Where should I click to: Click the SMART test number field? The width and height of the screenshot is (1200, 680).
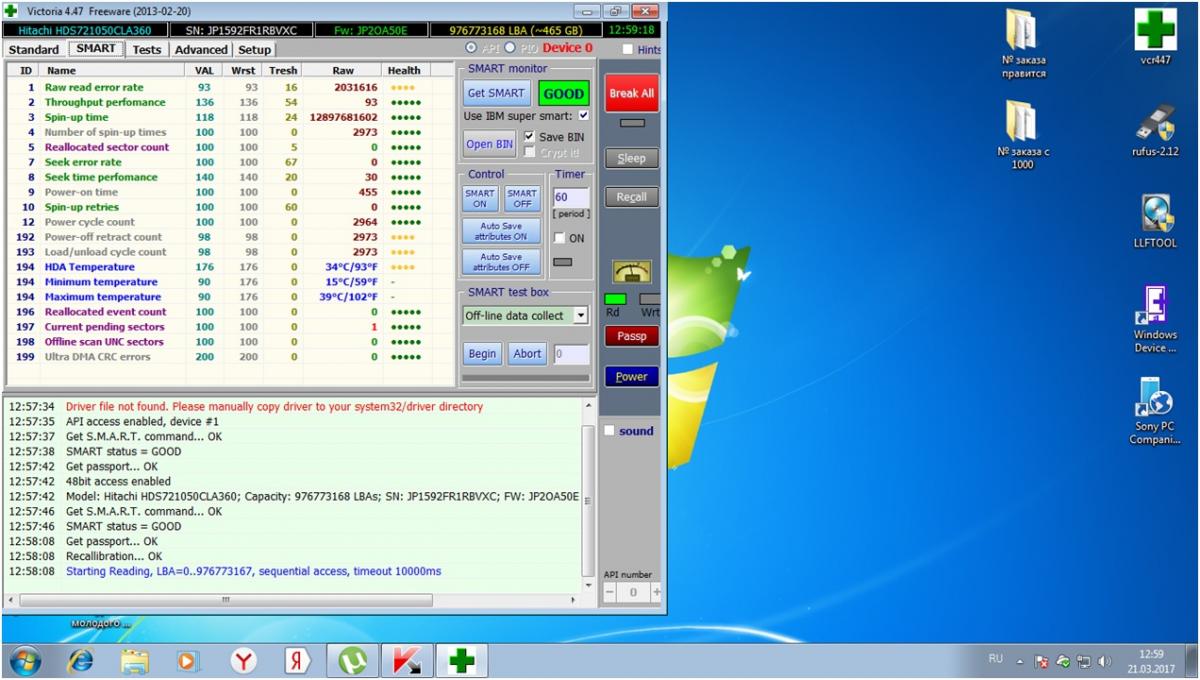click(x=571, y=354)
